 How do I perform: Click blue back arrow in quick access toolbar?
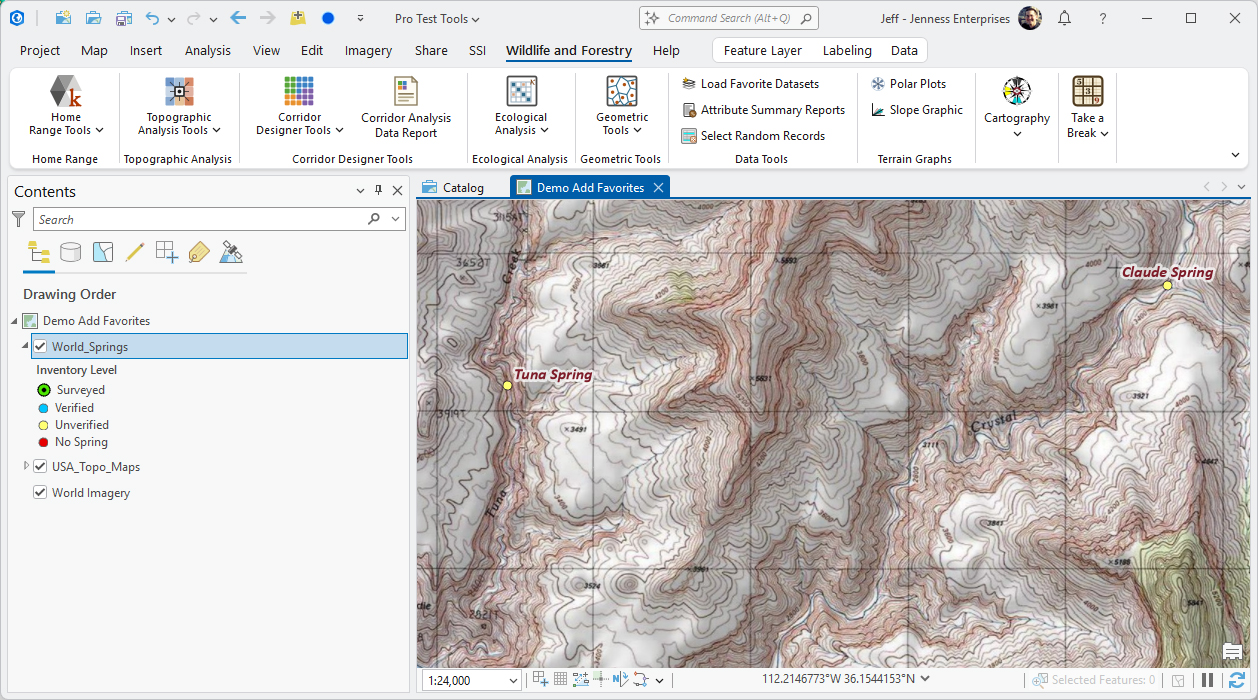click(238, 18)
